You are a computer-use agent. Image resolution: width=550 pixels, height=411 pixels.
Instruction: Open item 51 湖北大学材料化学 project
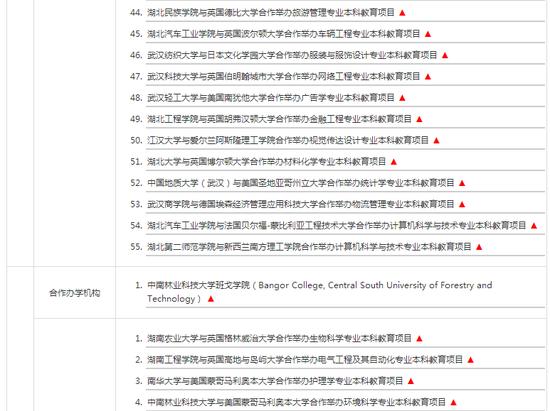click(x=267, y=162)
